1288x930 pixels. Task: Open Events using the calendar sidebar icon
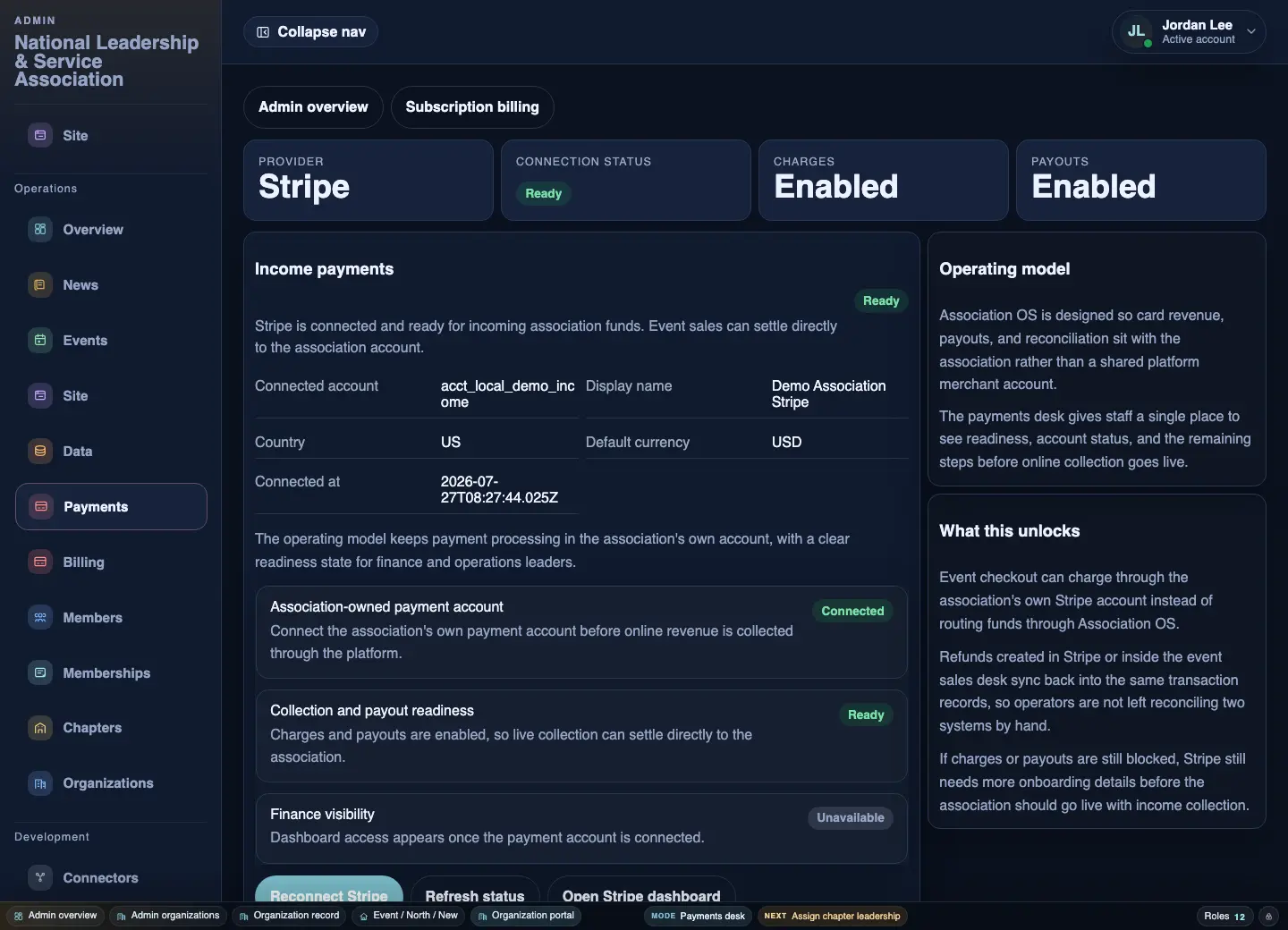40,341
